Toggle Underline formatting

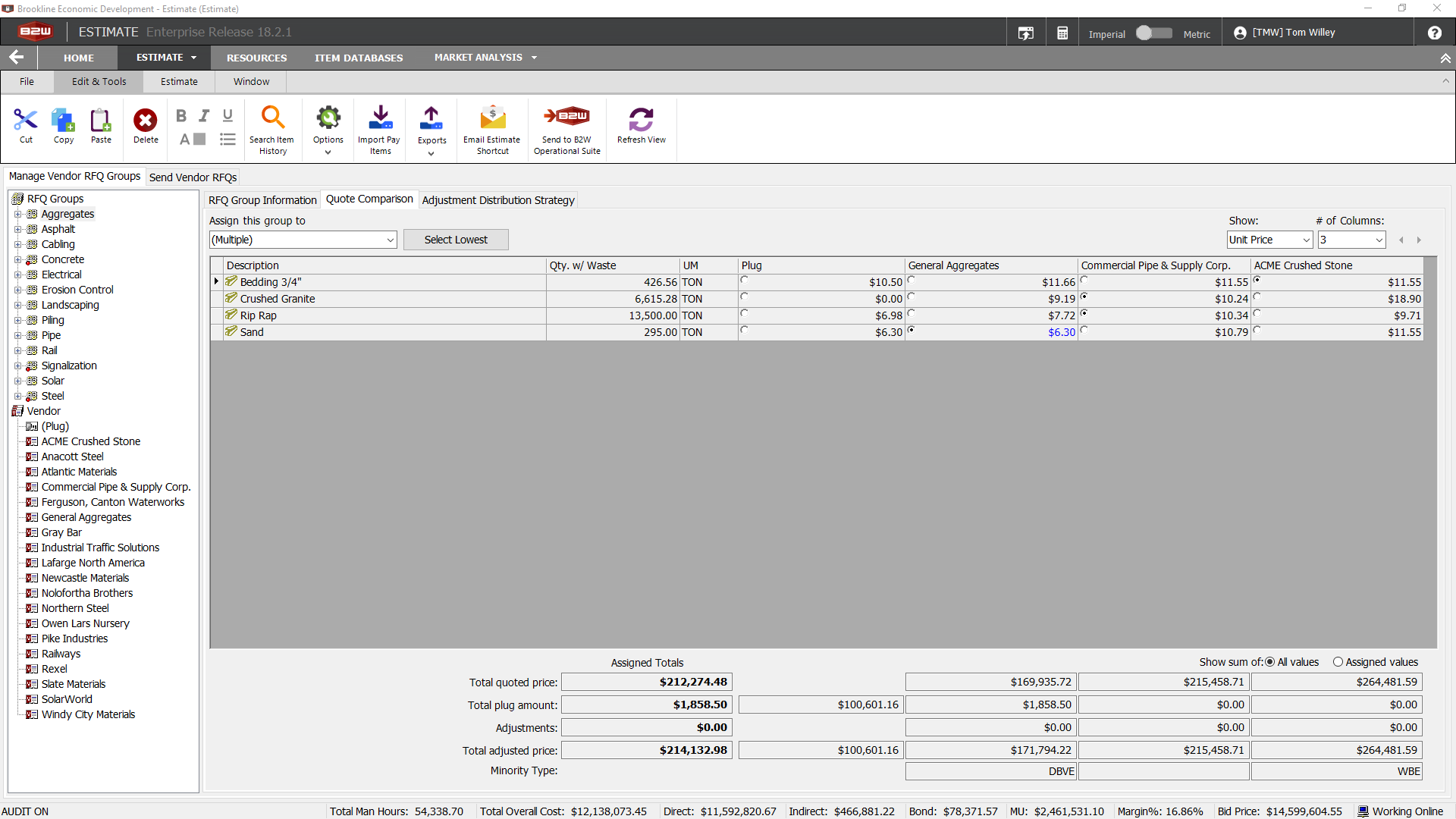coord(227,115)
